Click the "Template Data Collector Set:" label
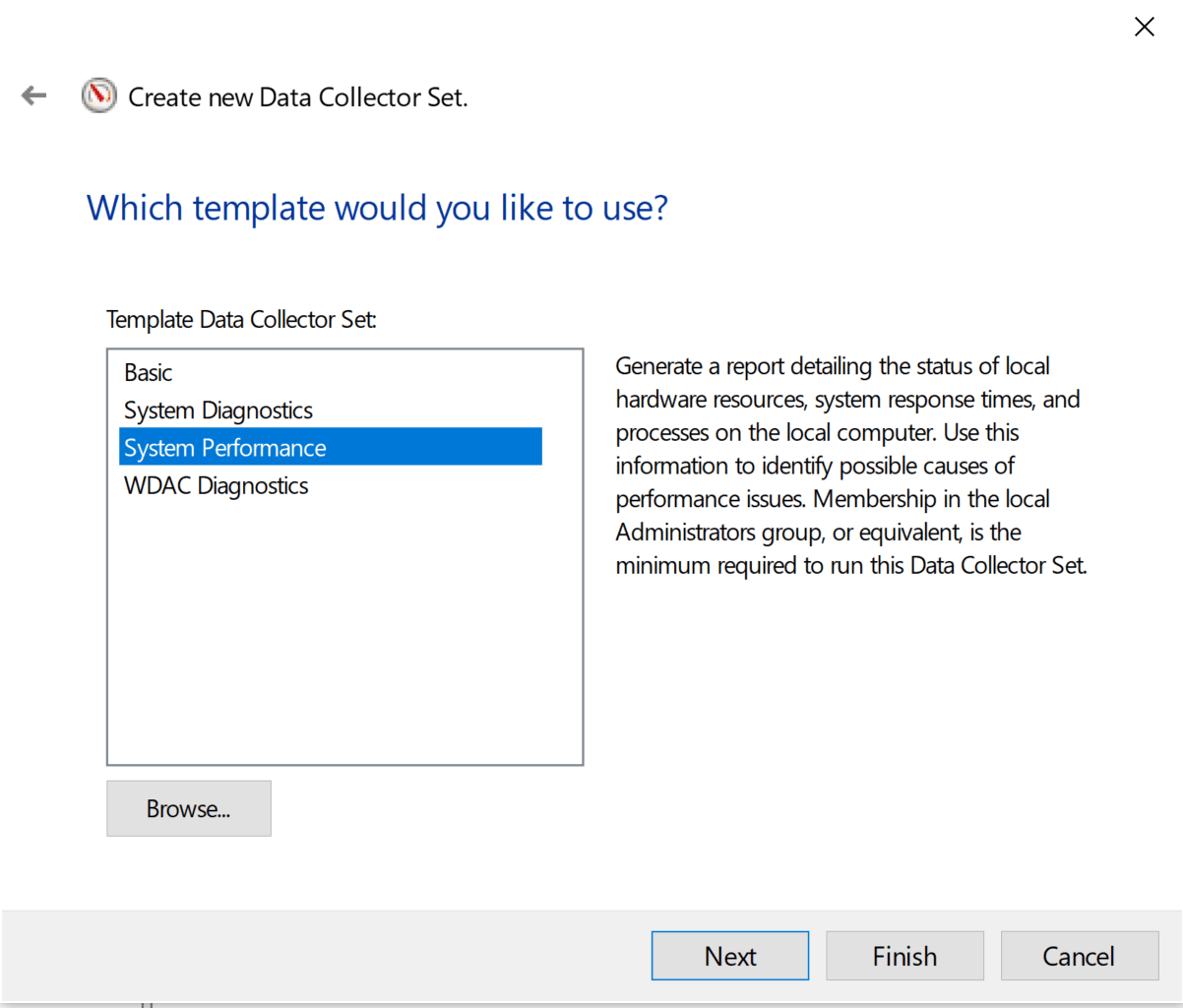Screen dimensions: 1183x1008 pyautogui.click(x=241, y=320)
